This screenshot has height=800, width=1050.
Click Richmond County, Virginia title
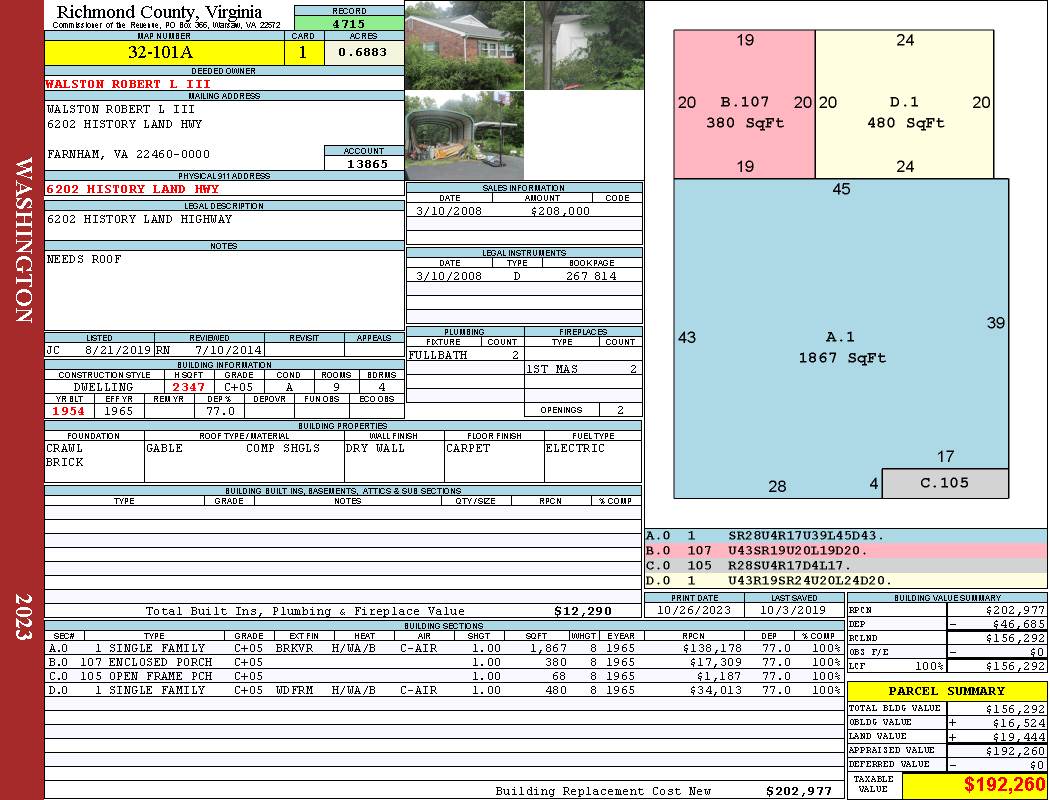tap(159, 12)
